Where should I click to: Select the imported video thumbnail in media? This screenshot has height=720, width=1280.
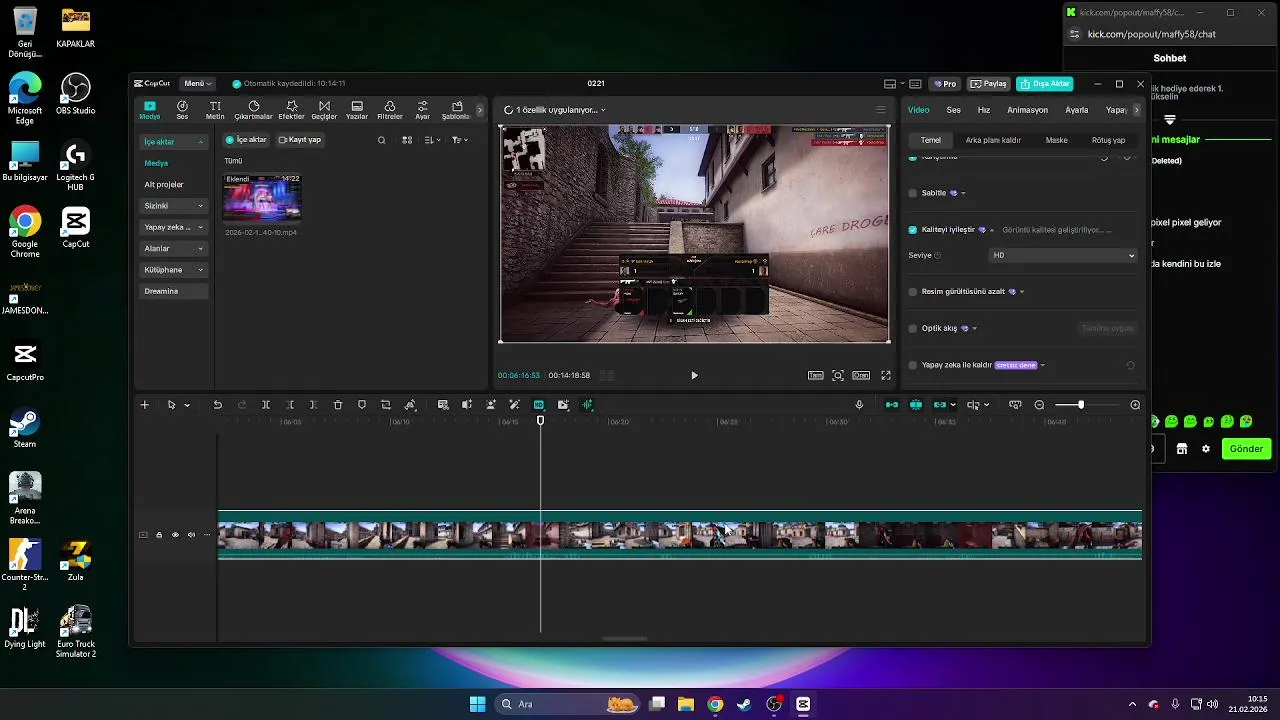tap(262, 198)
